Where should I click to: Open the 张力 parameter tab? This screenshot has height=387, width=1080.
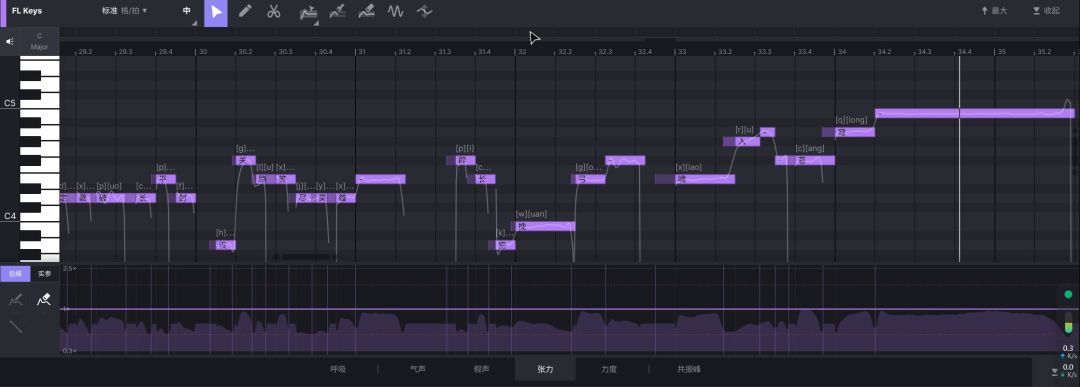(x=546, y=369)
